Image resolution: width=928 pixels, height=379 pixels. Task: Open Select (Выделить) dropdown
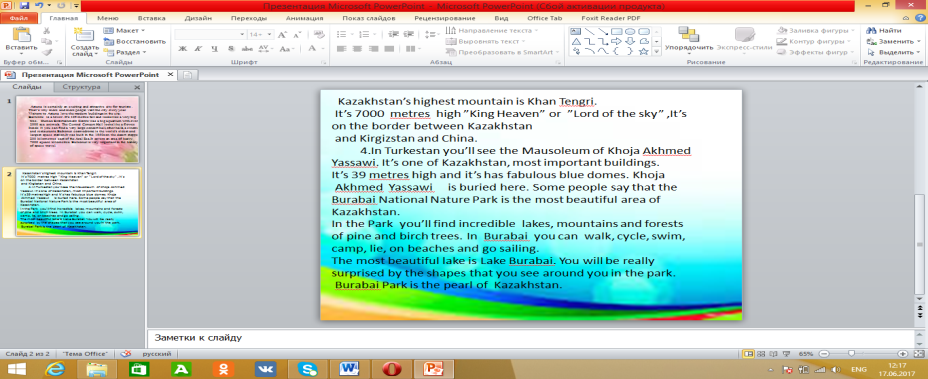click(894, 52)
